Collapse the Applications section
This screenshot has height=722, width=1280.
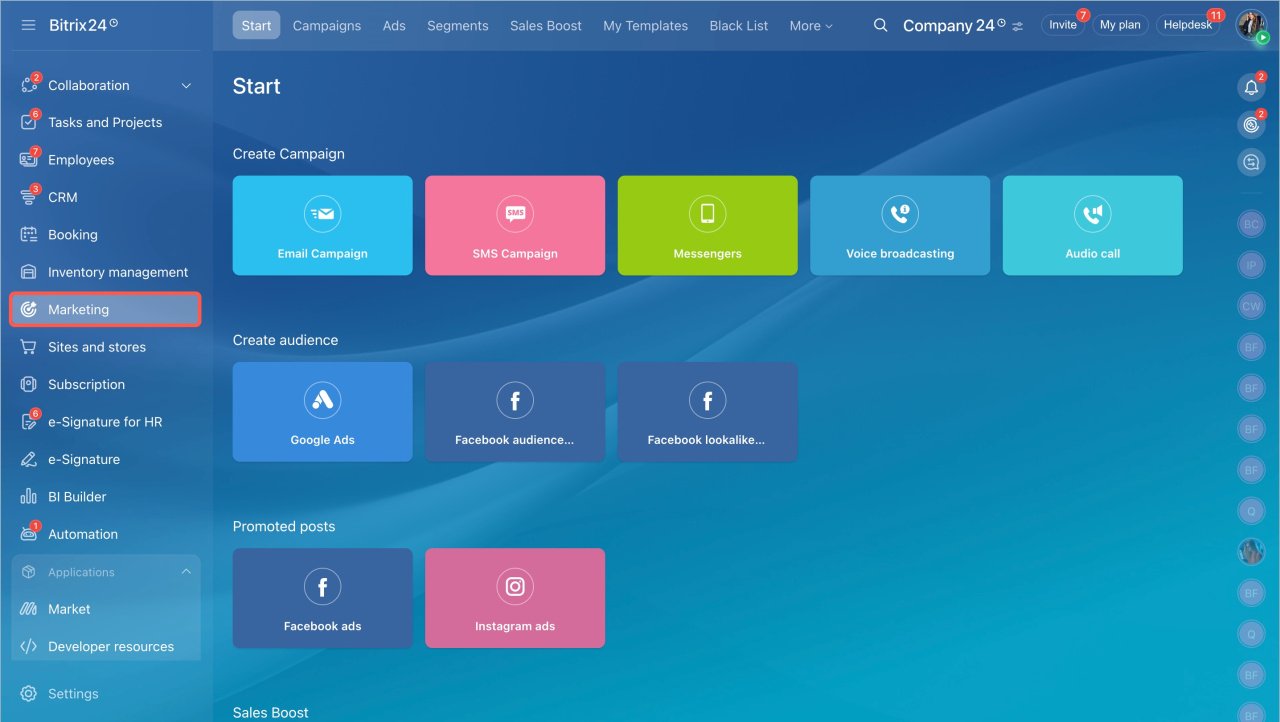coord(186,572)
